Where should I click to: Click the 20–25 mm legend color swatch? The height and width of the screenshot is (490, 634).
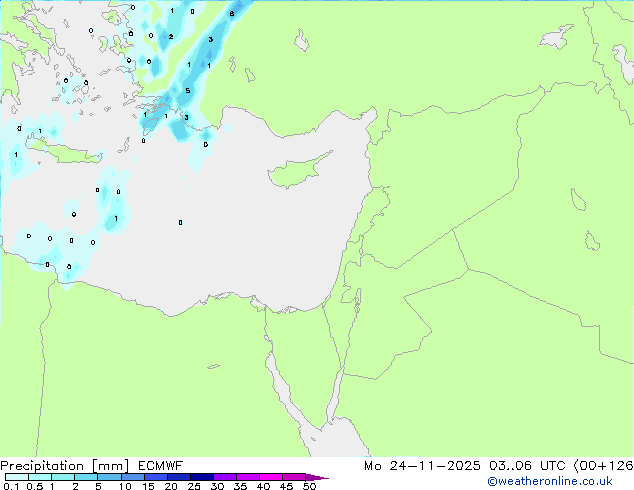(179, 477)
